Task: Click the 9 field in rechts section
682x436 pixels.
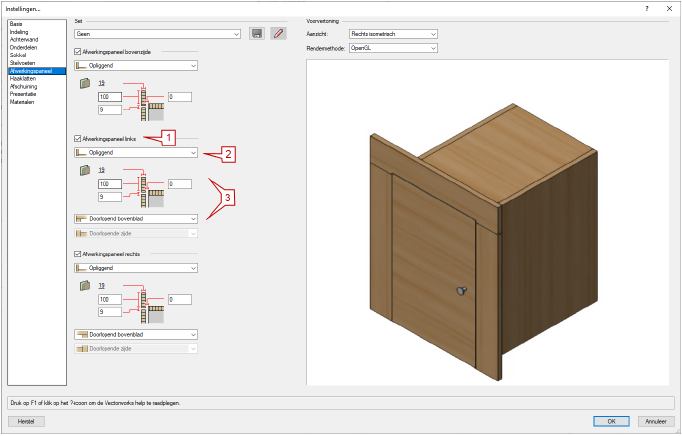Action: tap(110, 312)
